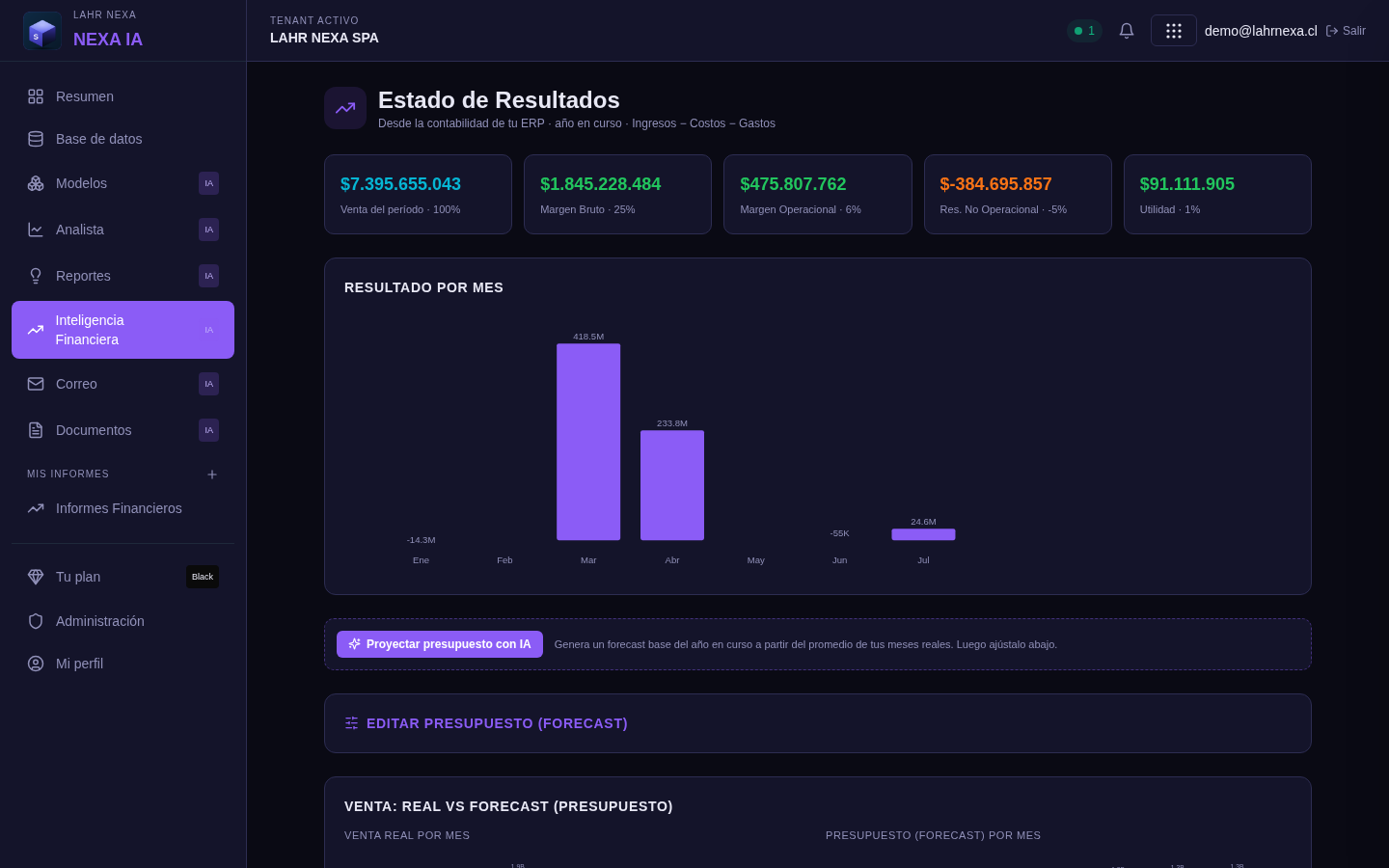Click the Mar bar labeled 418.5M
The image size is (1389, 868).
(588, 442)
